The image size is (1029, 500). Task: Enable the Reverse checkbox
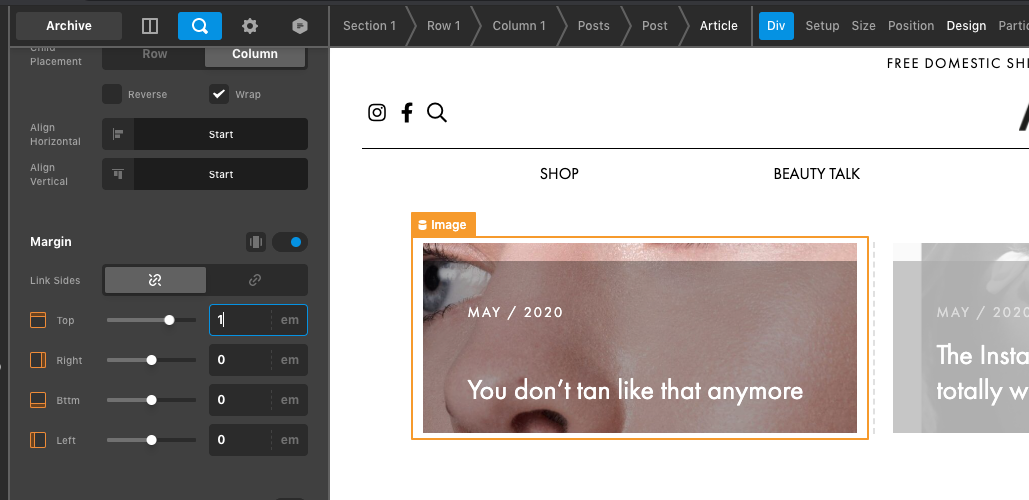[x=112, y=94]
